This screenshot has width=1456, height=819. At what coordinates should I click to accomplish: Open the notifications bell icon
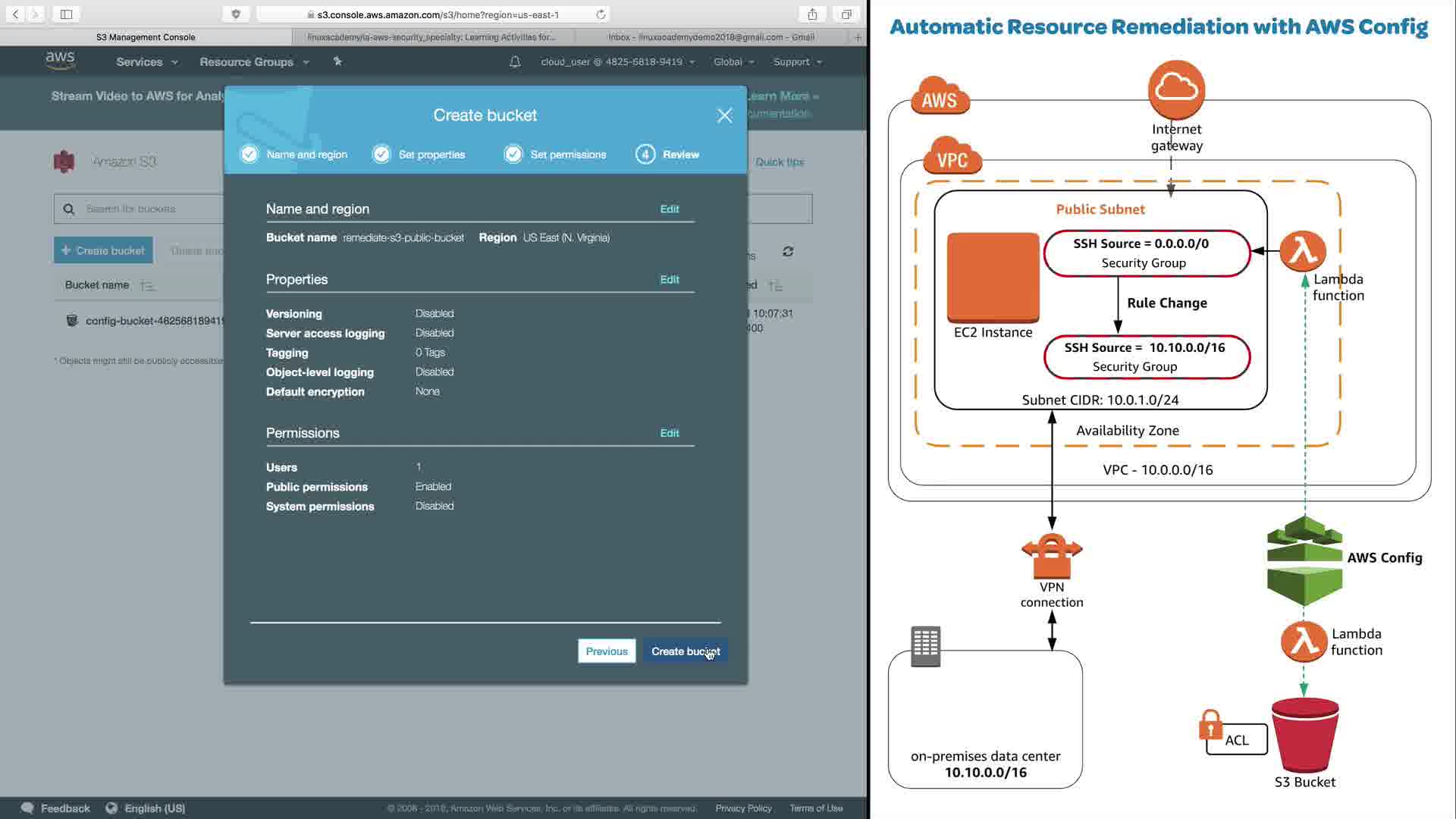(515, 62)
